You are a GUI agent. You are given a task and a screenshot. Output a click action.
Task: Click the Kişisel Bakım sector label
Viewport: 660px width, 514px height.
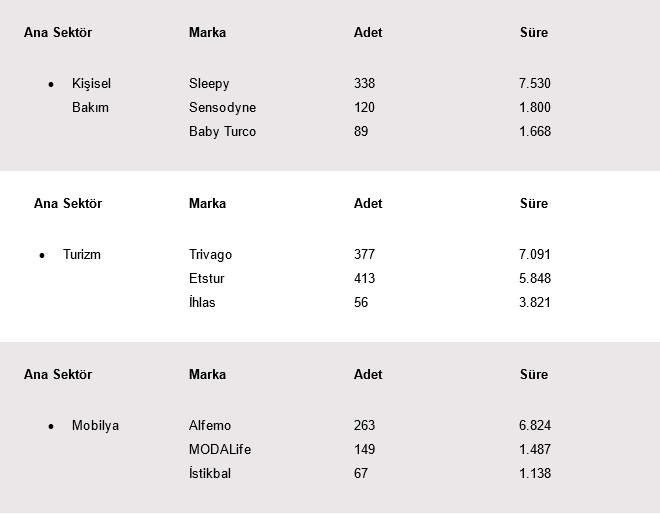click(x=91, y=96)
